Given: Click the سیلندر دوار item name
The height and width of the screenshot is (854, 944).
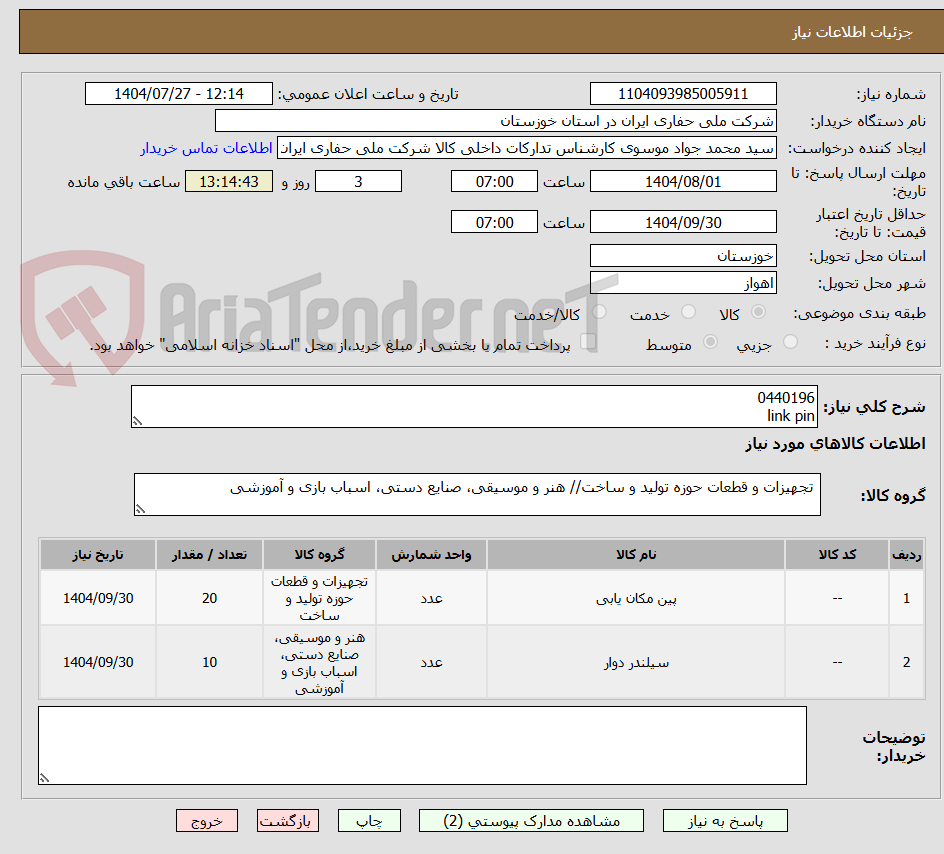Looking at the screenshot, I should point(636,663).
